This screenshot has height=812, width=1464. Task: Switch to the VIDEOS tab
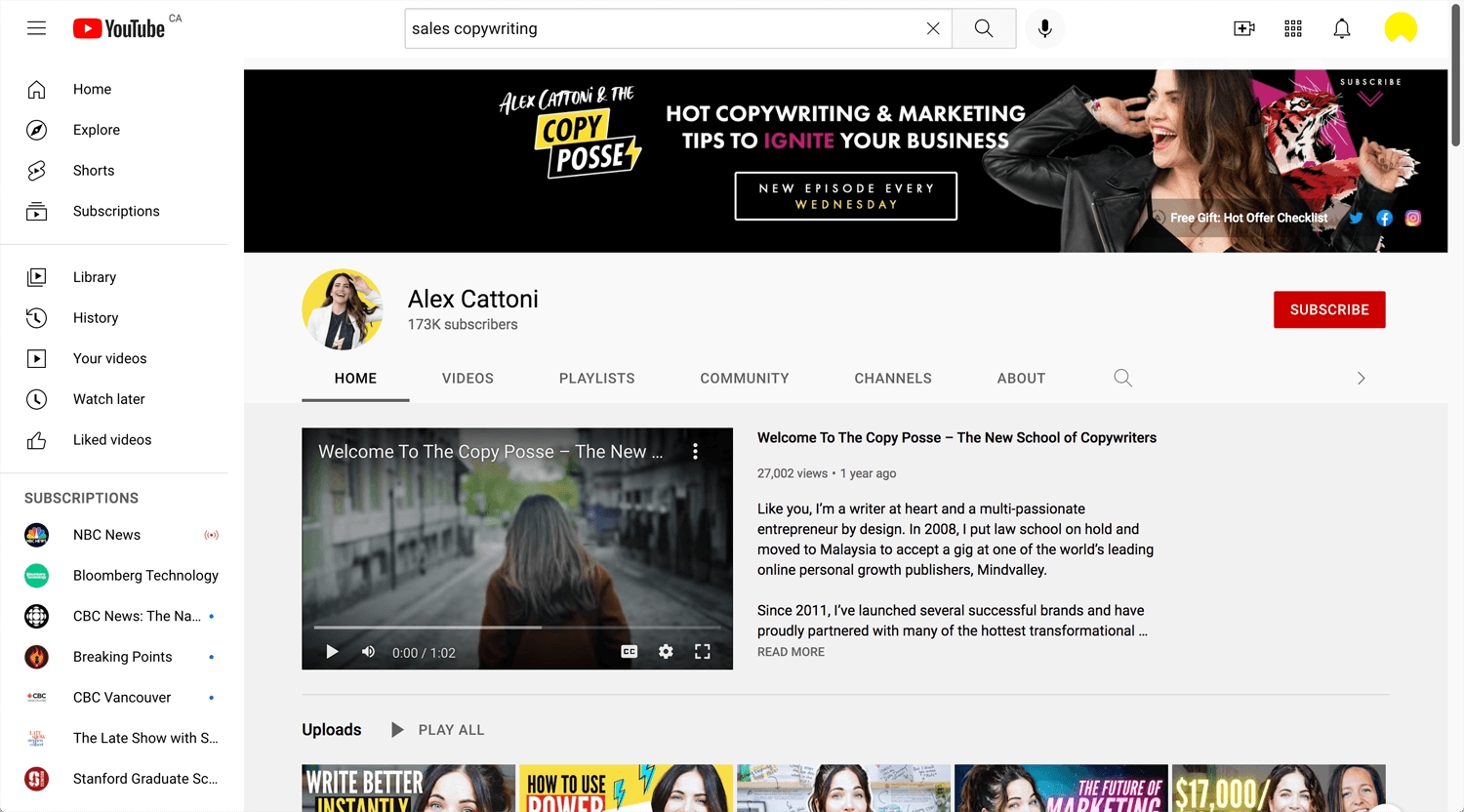(x=468, y=379)
